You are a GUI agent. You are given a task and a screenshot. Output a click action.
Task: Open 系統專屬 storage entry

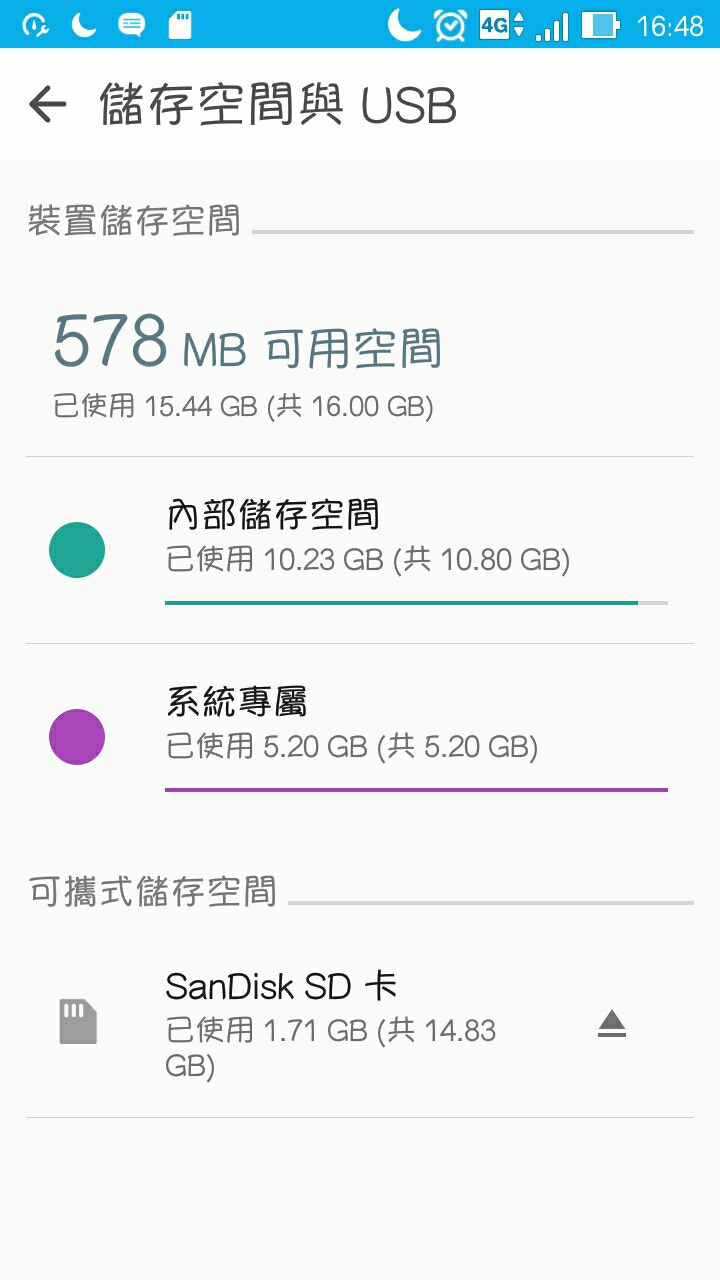(360, 737)
